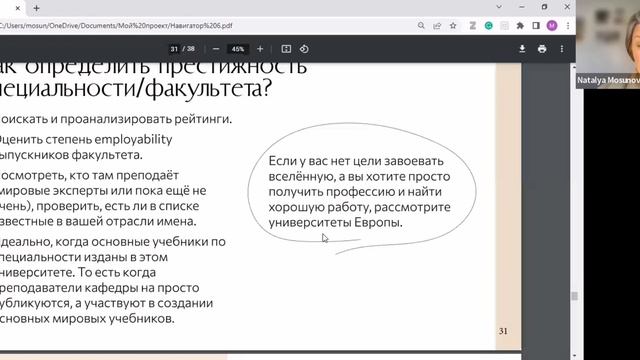Download the PDF file

[x=522, y=49]
